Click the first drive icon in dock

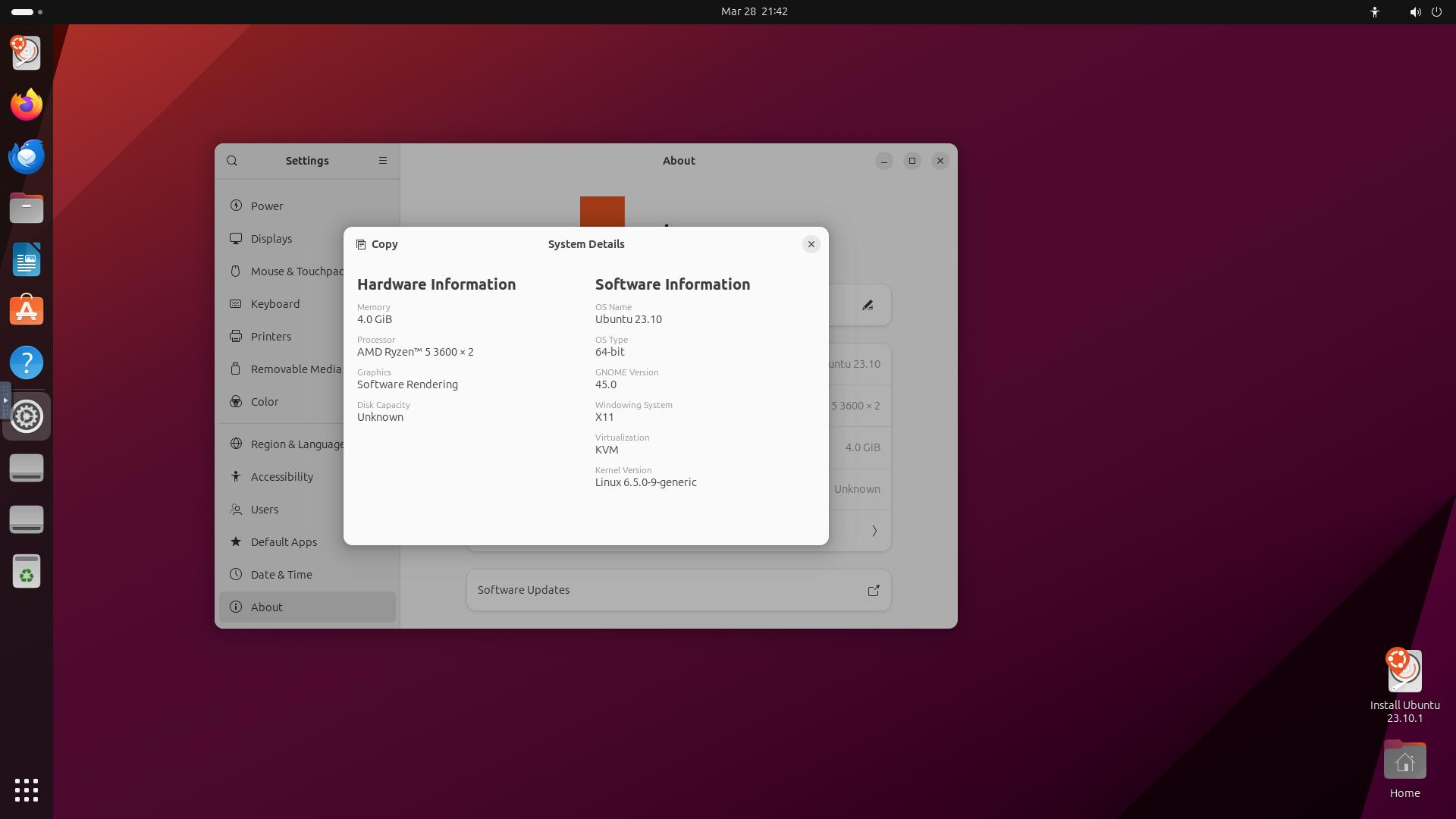pos(27,468)
